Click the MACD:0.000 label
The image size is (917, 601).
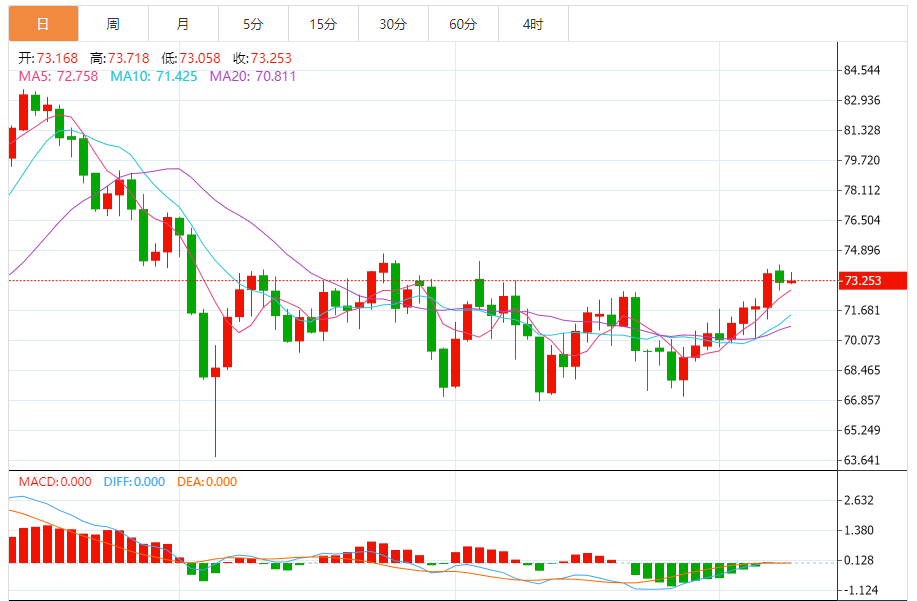(55, 482)
